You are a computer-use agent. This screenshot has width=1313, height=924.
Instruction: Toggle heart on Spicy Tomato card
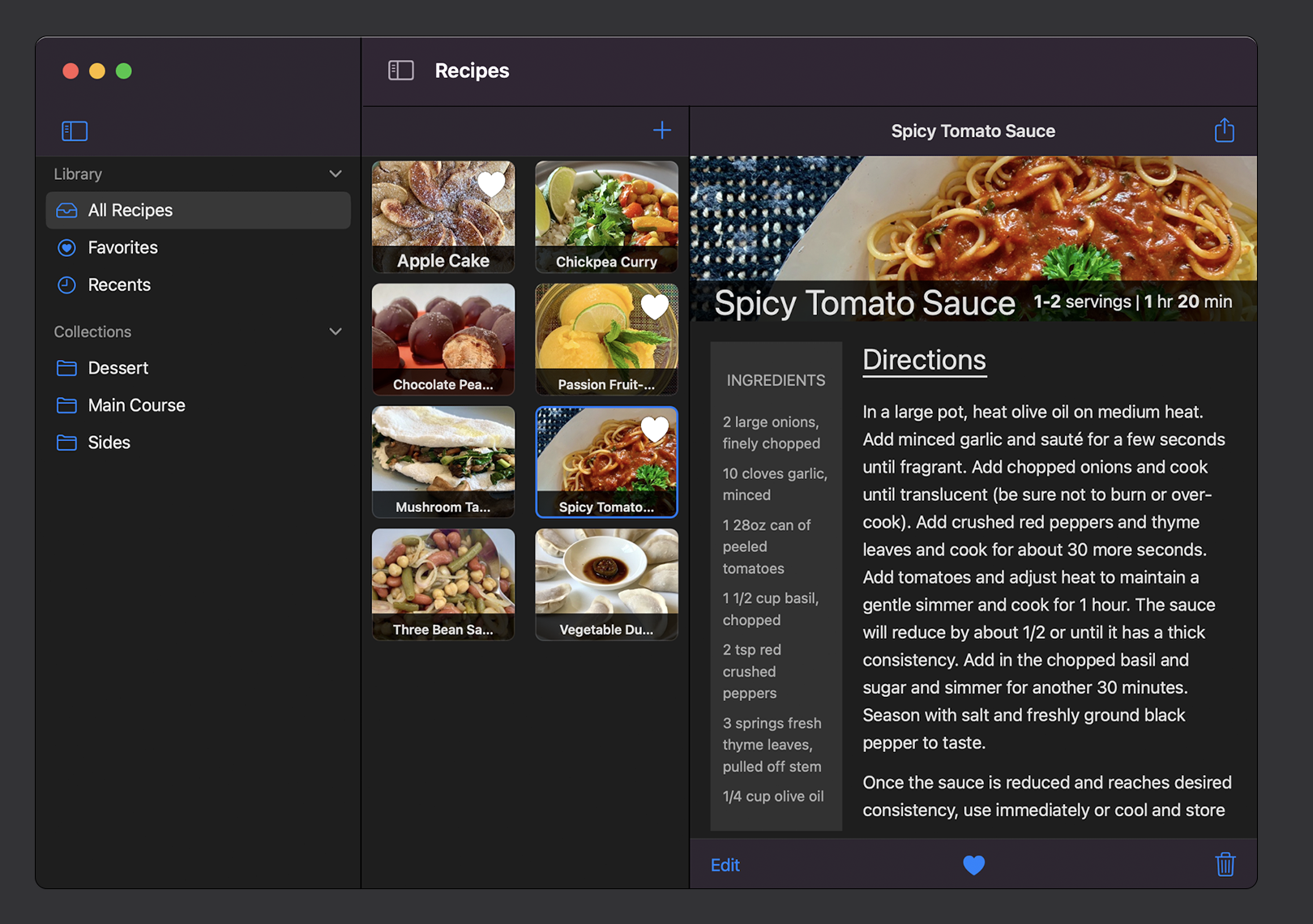pos(655,429)
